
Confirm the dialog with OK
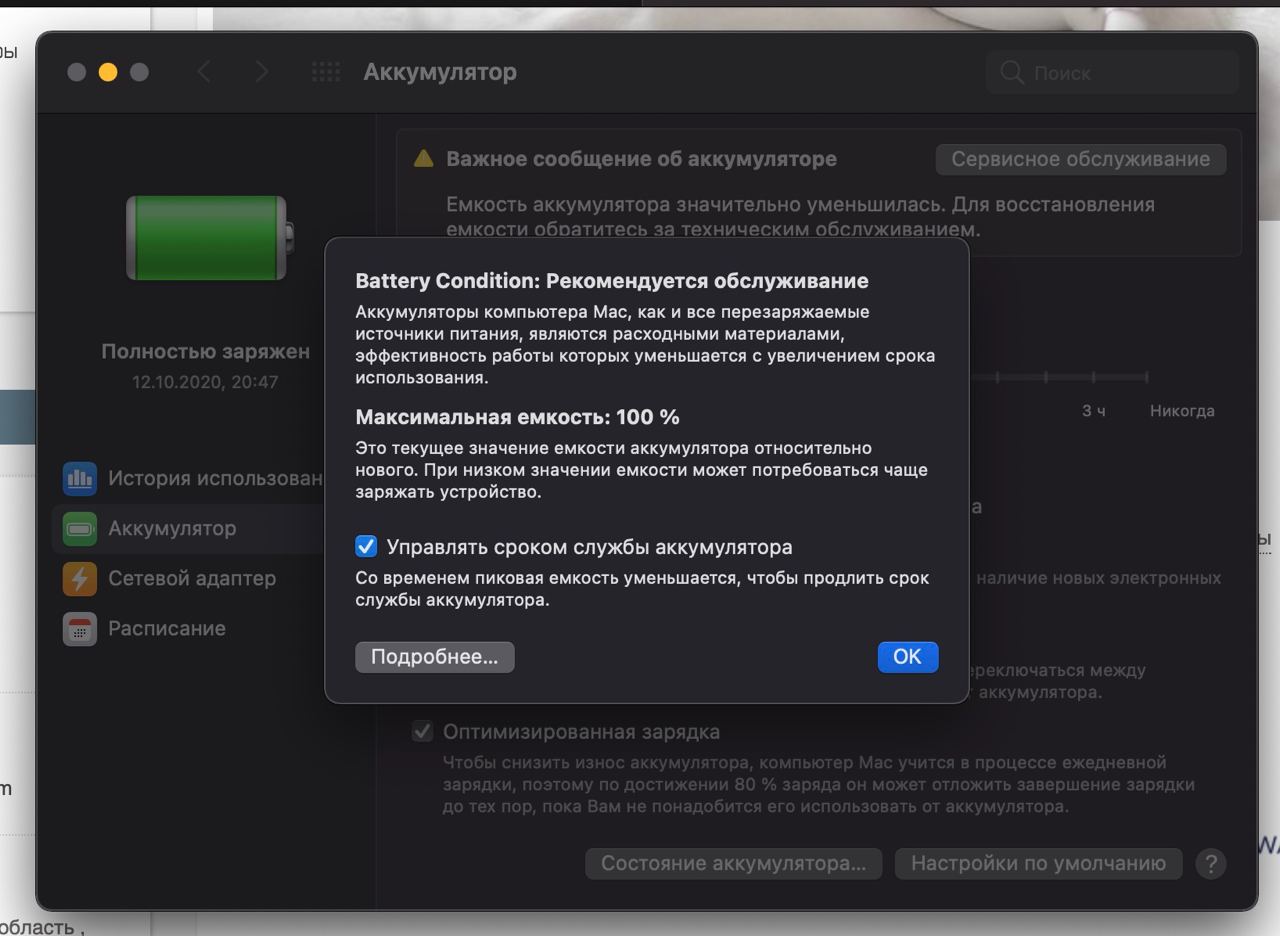click(x=907, y=657)
